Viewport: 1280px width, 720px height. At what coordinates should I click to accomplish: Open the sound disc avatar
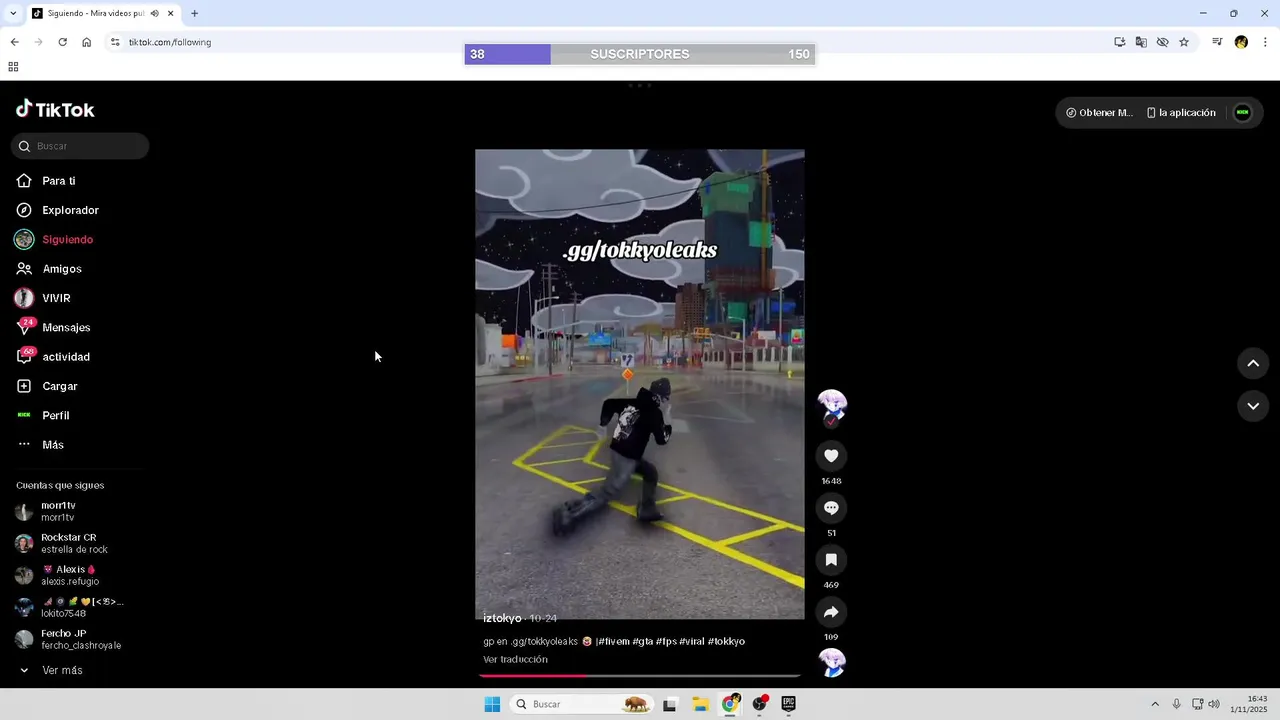coord(832,662)
